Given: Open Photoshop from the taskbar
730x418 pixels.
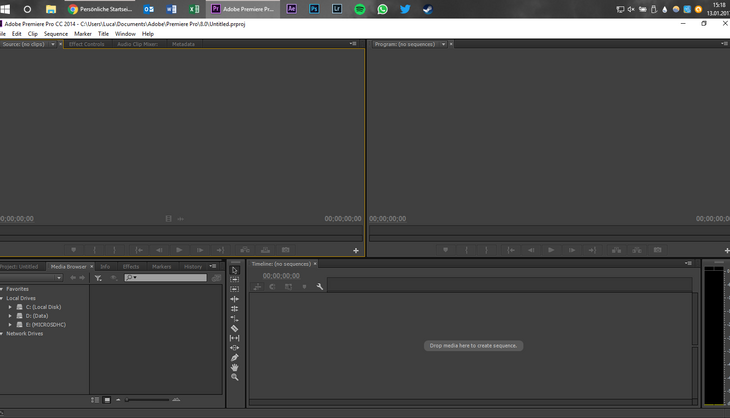Looking at the screenshot, I should coord(314,9).
